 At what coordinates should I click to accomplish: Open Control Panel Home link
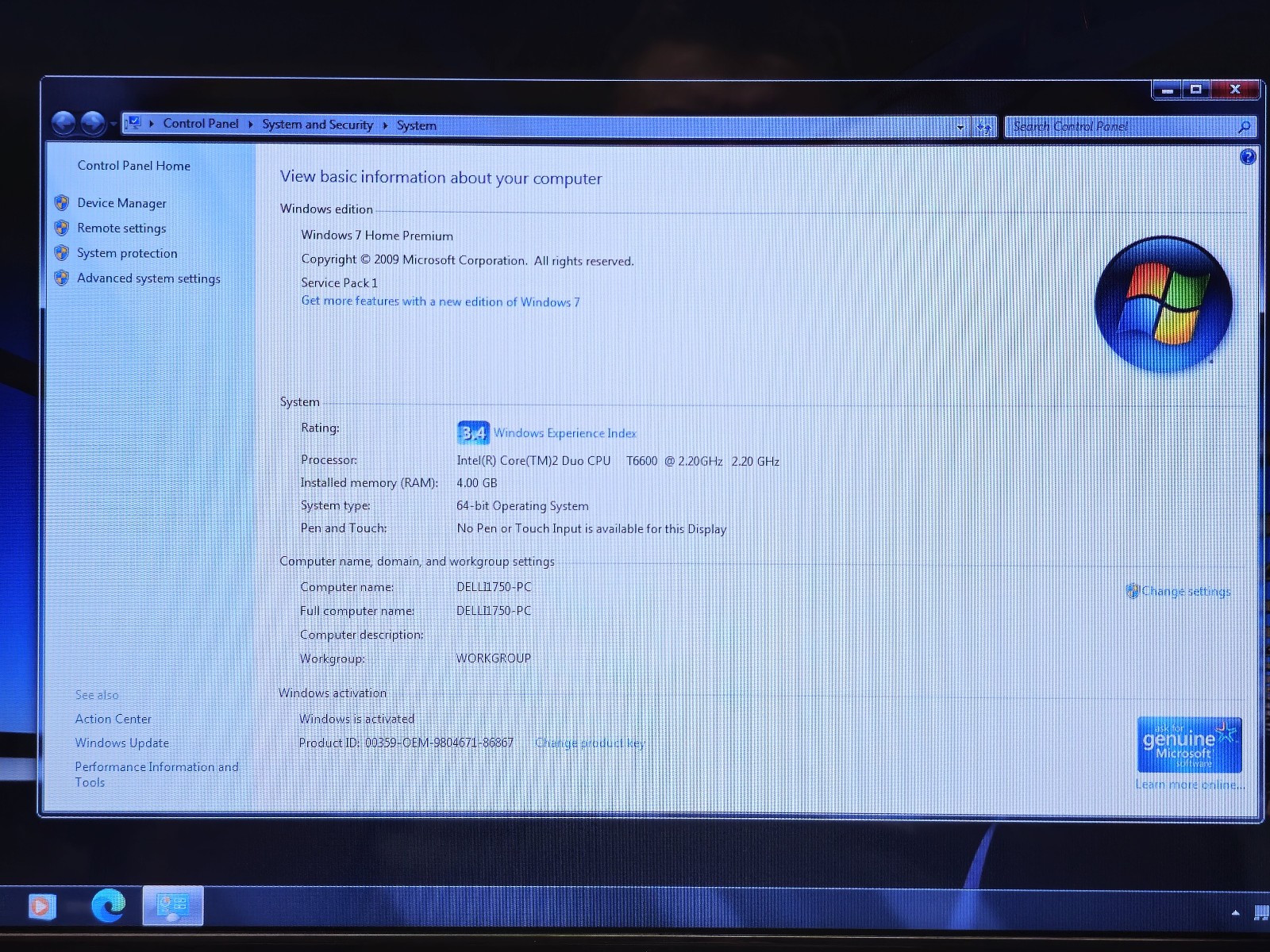133,166
